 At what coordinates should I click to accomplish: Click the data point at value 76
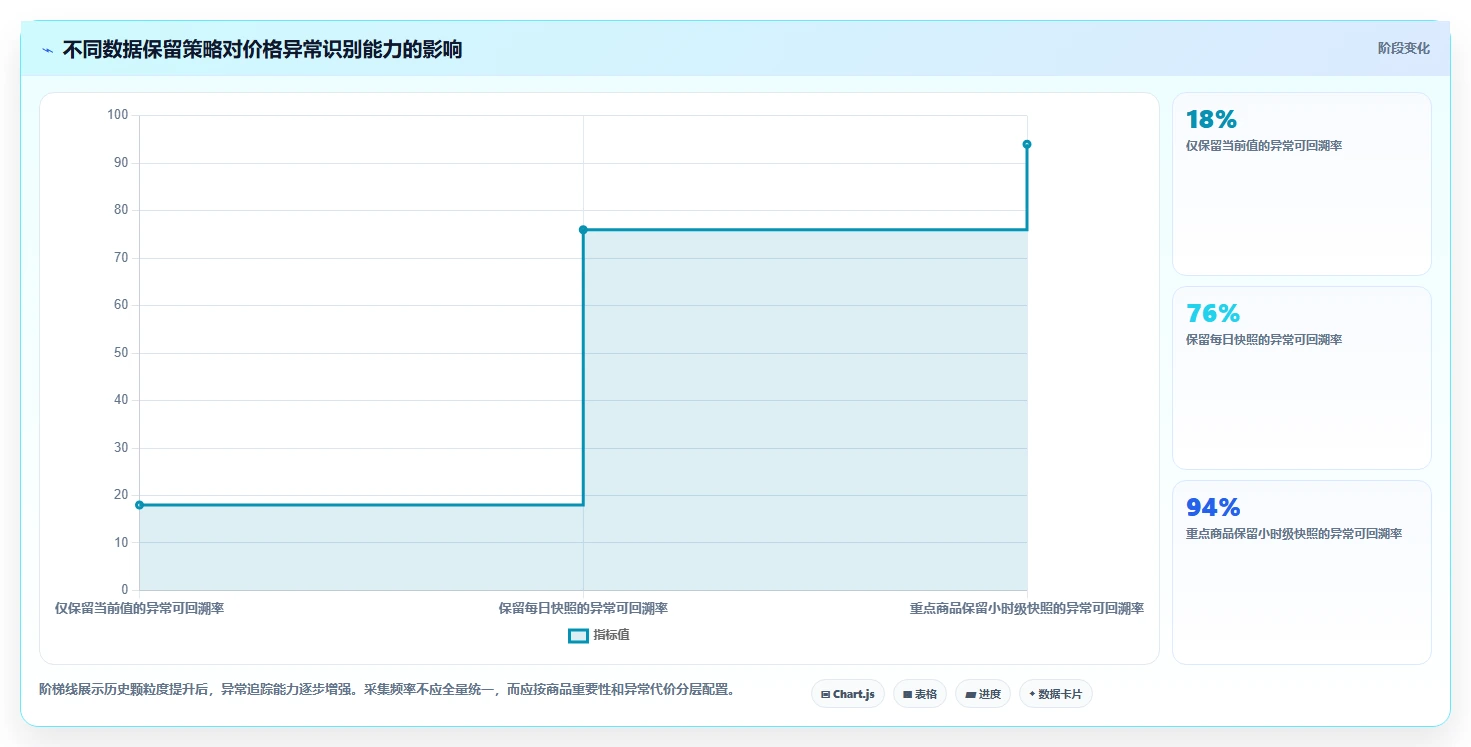click(x=583, y=230)
